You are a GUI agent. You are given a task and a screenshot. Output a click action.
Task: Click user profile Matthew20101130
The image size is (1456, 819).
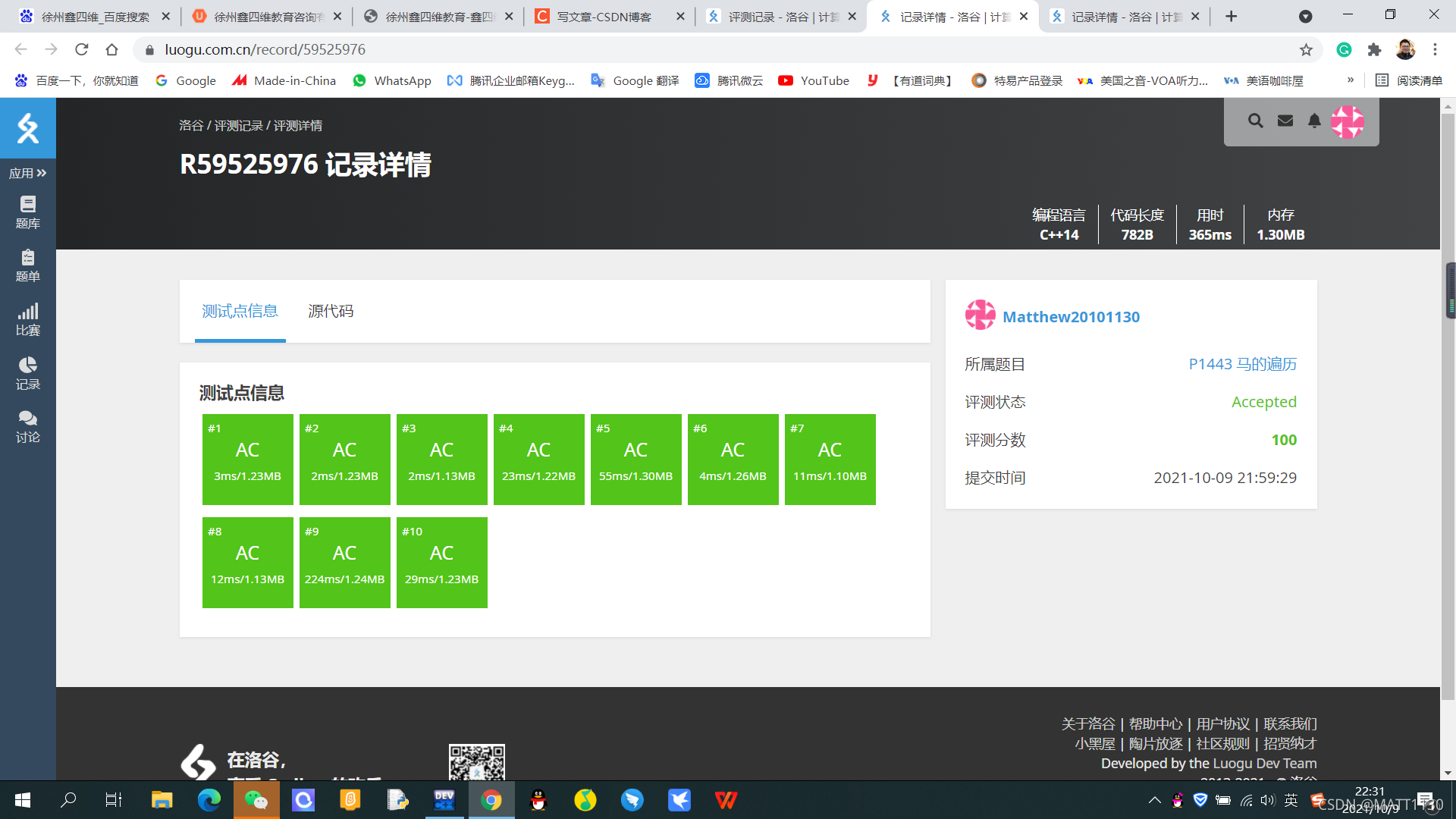(x=1073, y=316)
